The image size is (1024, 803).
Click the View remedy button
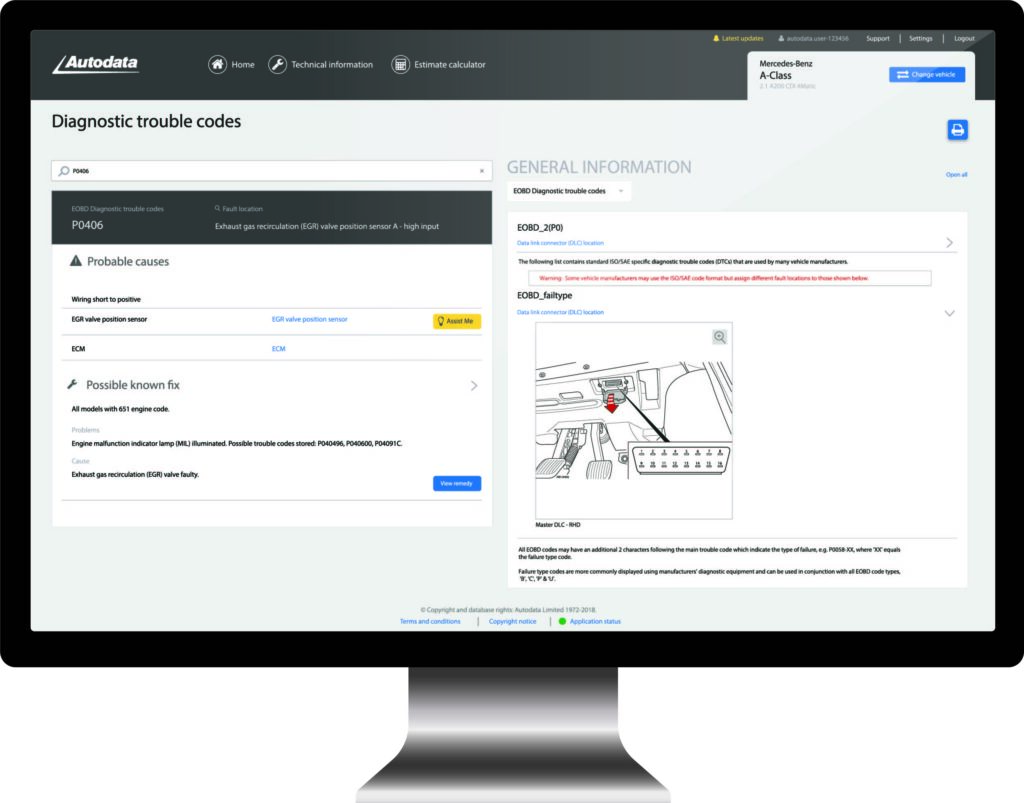click(456, 483)
